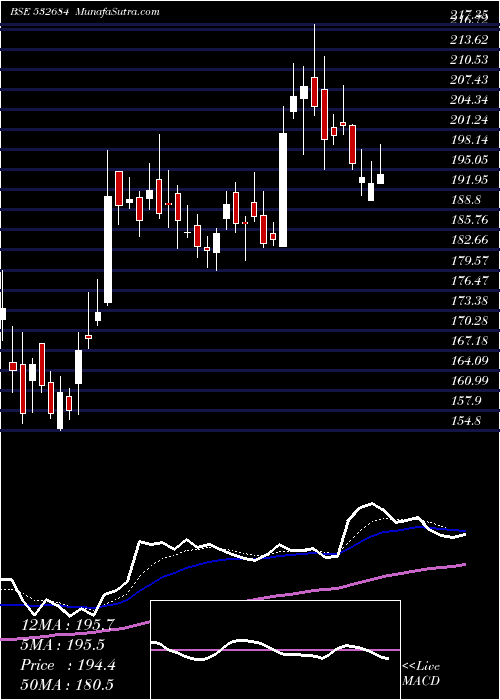Click the Price : 194.4 readout

pos(68,665)
